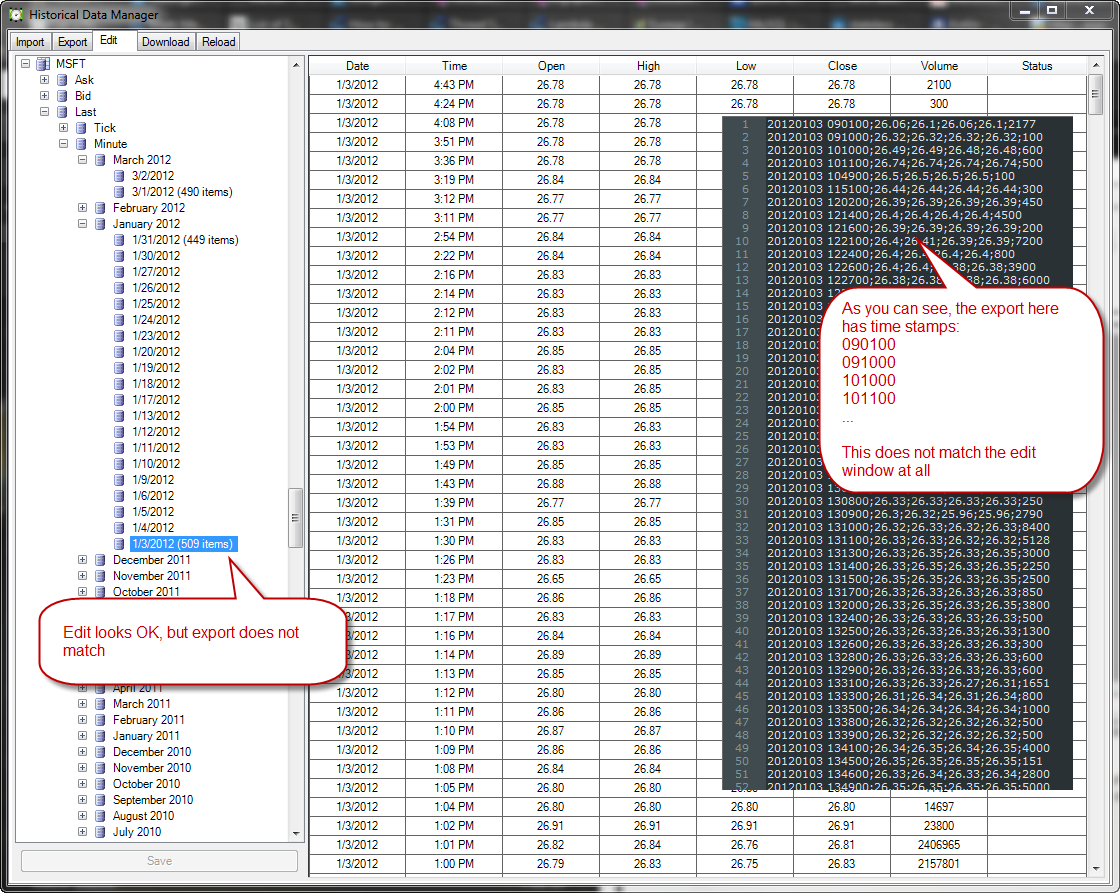Screen dimensions: 1120x893
Task: Click the February 2012 database icon
Action: point(101,208)
